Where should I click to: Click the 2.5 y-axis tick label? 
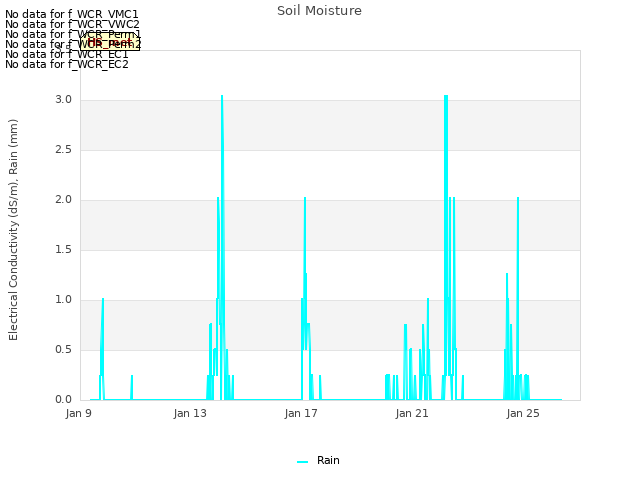click(x=63, y=150)
